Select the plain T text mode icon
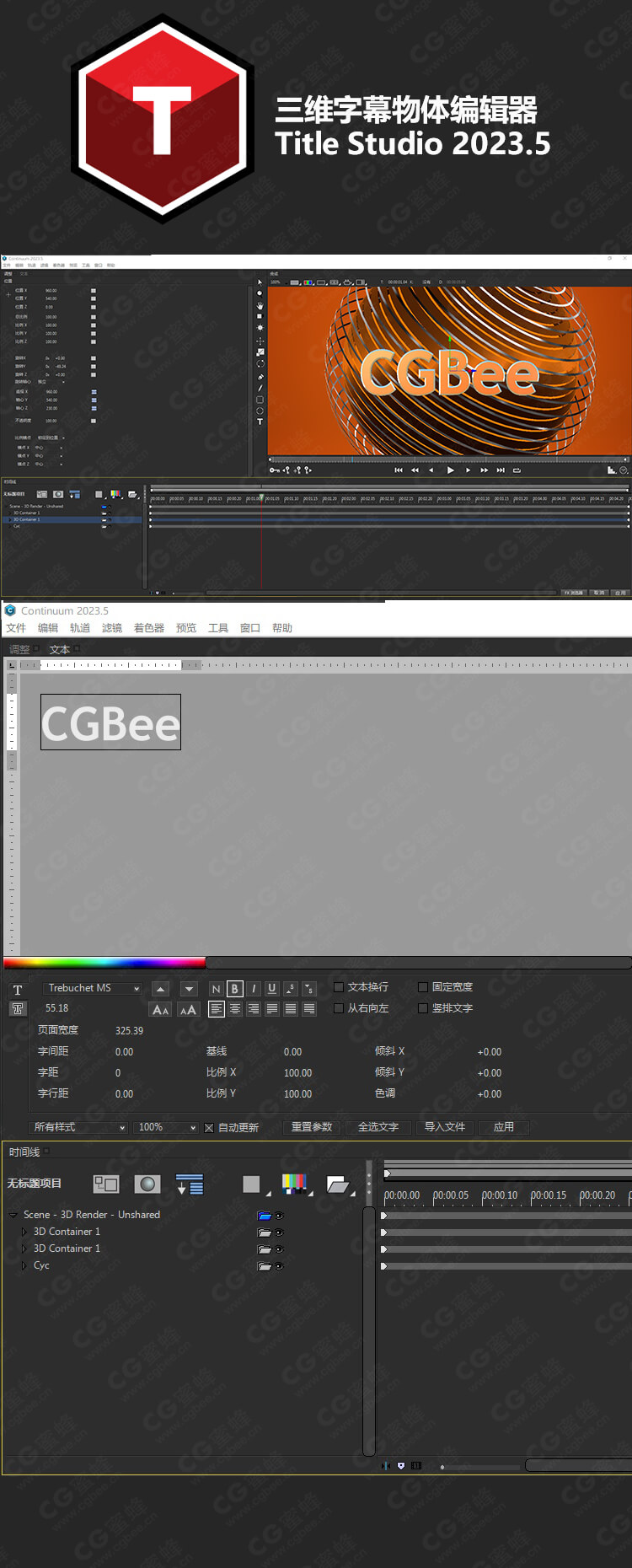This screenshot has height=1568, width=632. click(x=18, y=990)
